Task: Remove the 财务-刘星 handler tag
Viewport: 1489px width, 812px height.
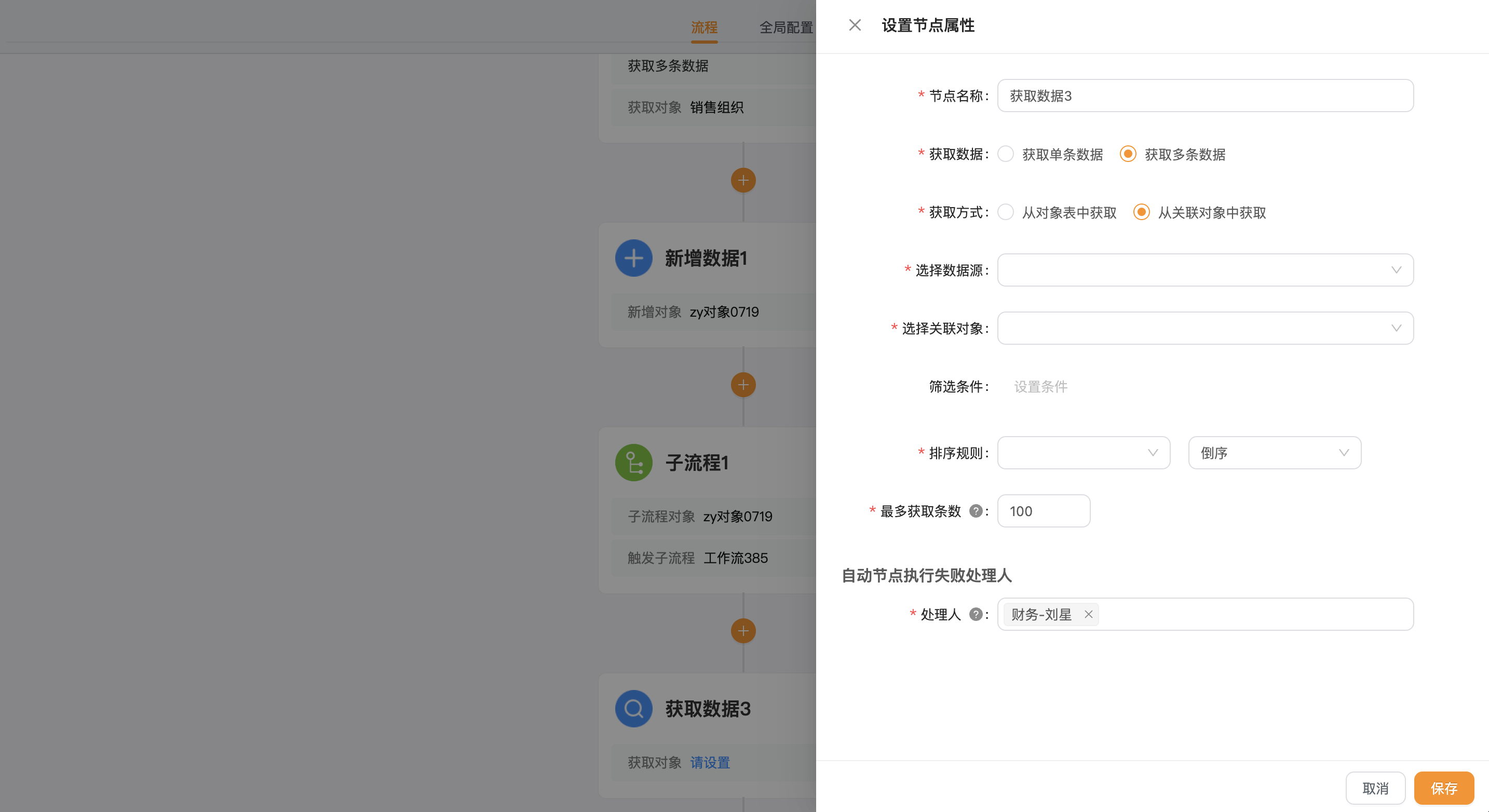Action: pyautogui.click(x=1088, y=614)
